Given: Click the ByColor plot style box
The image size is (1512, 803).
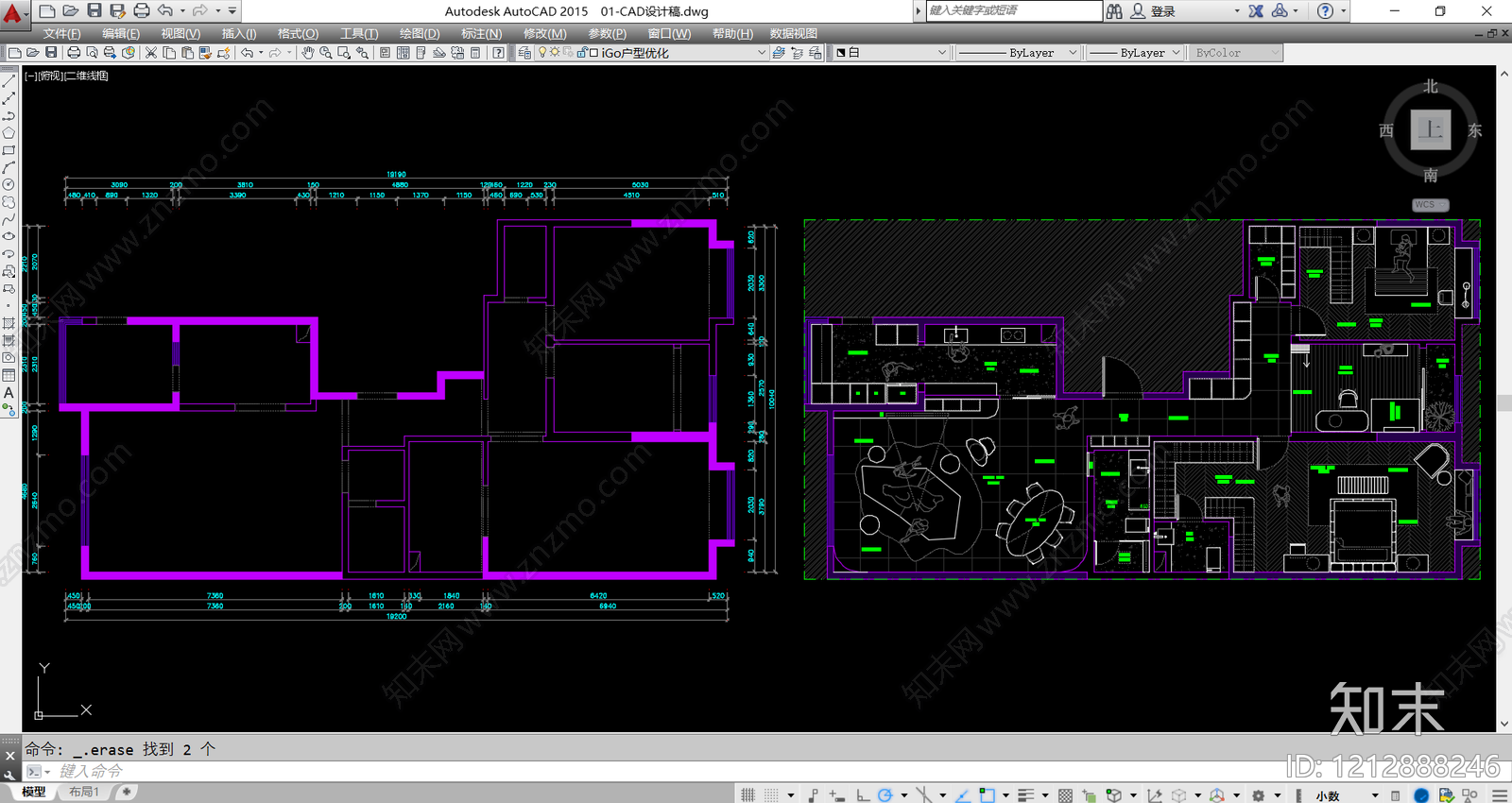Looking at the screenshot, I should [1234, 53].
